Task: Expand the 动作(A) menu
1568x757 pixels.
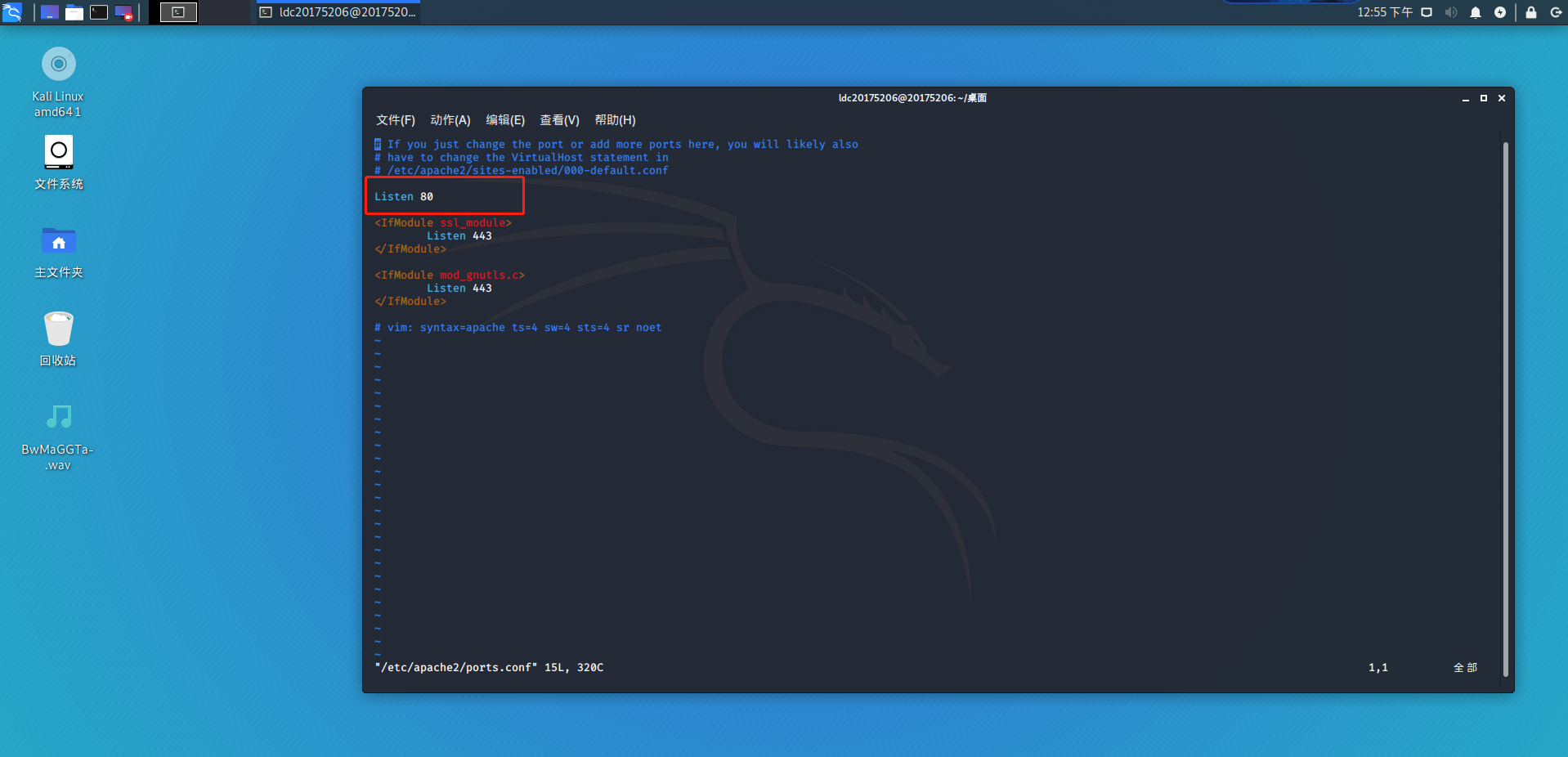Action: (450, 120)
